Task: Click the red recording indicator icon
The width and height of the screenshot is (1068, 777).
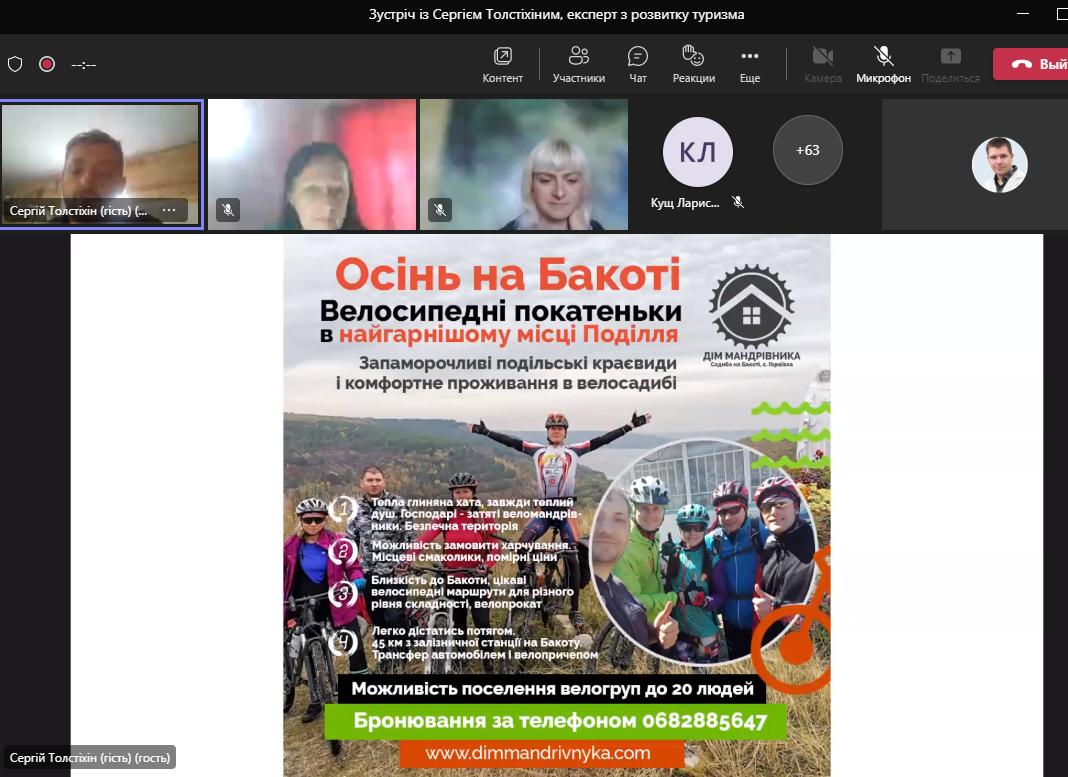Action: click(47, 64)
